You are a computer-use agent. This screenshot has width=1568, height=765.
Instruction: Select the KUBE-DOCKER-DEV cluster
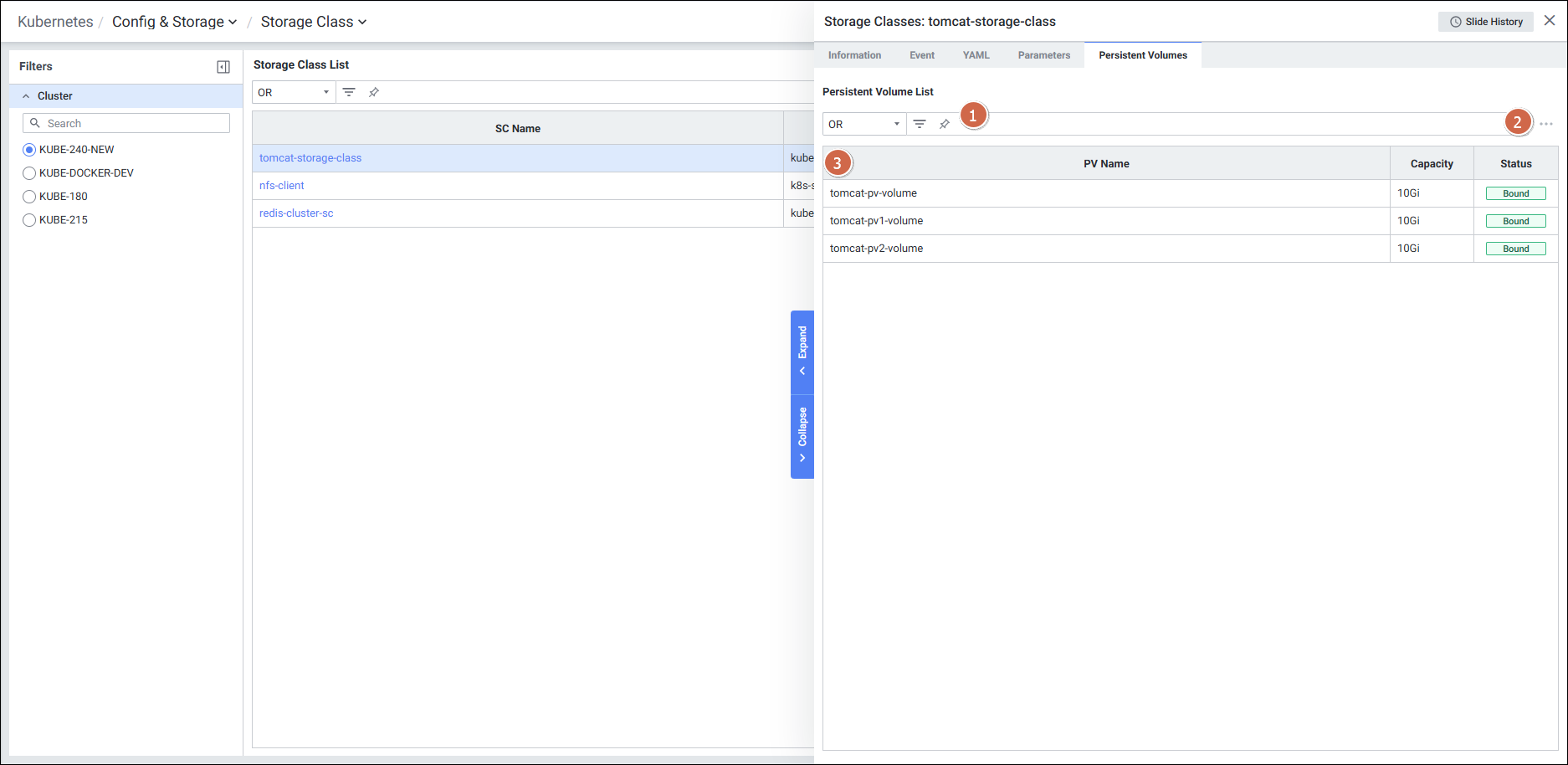tap(29, 173)
